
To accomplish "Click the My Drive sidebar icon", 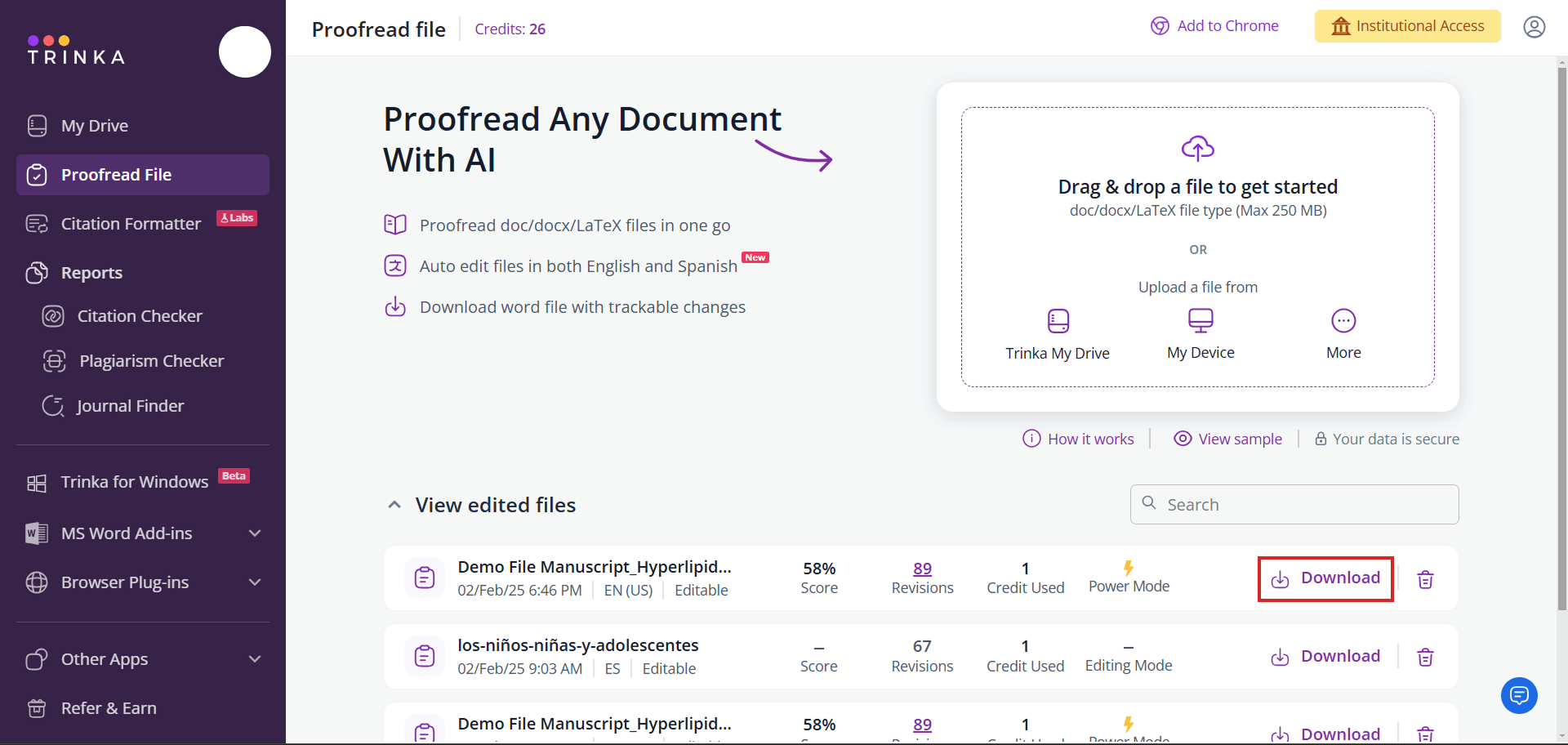I will tap(37, 126).
